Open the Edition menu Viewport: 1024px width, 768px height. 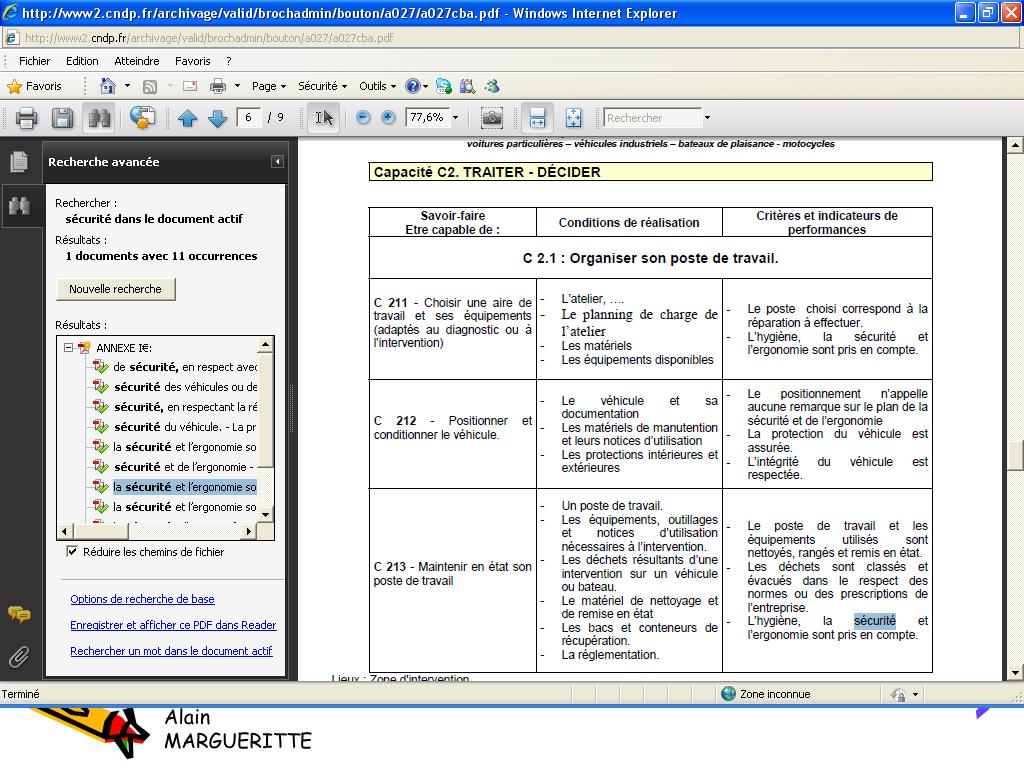[x=82, y=61]
